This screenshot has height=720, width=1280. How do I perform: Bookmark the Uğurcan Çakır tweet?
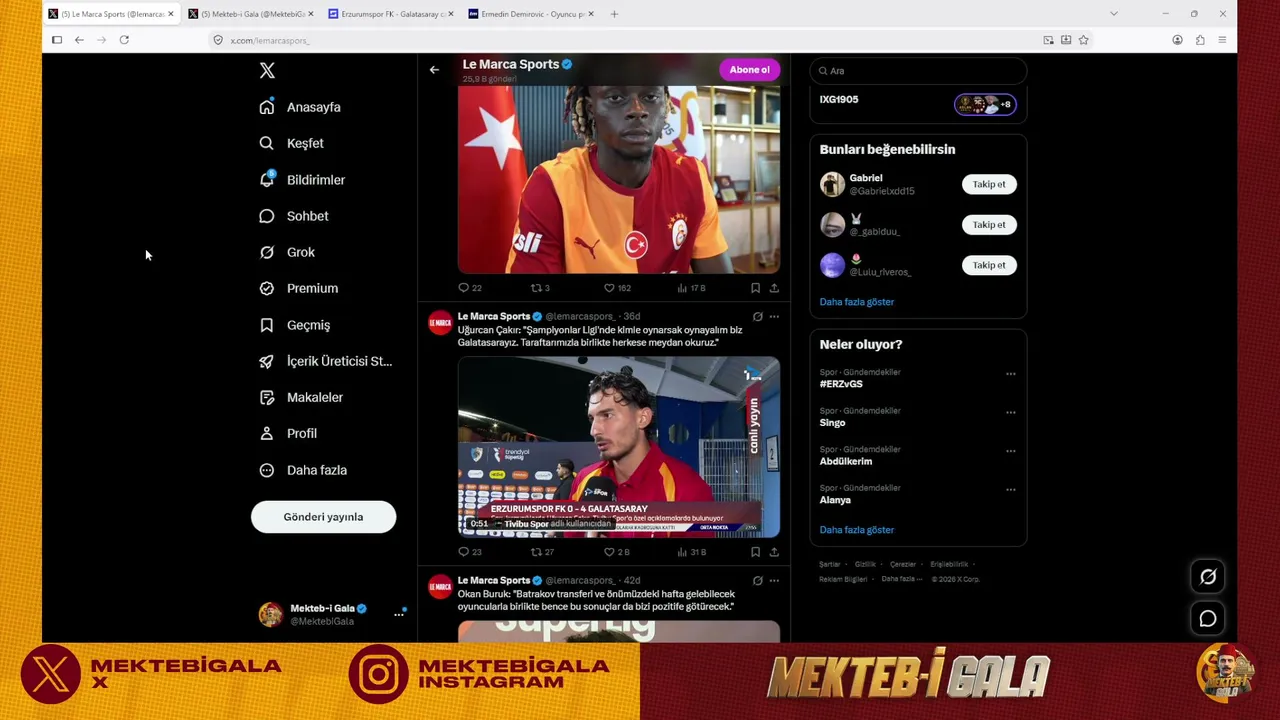pyautogui.click(x=755, y=552)
